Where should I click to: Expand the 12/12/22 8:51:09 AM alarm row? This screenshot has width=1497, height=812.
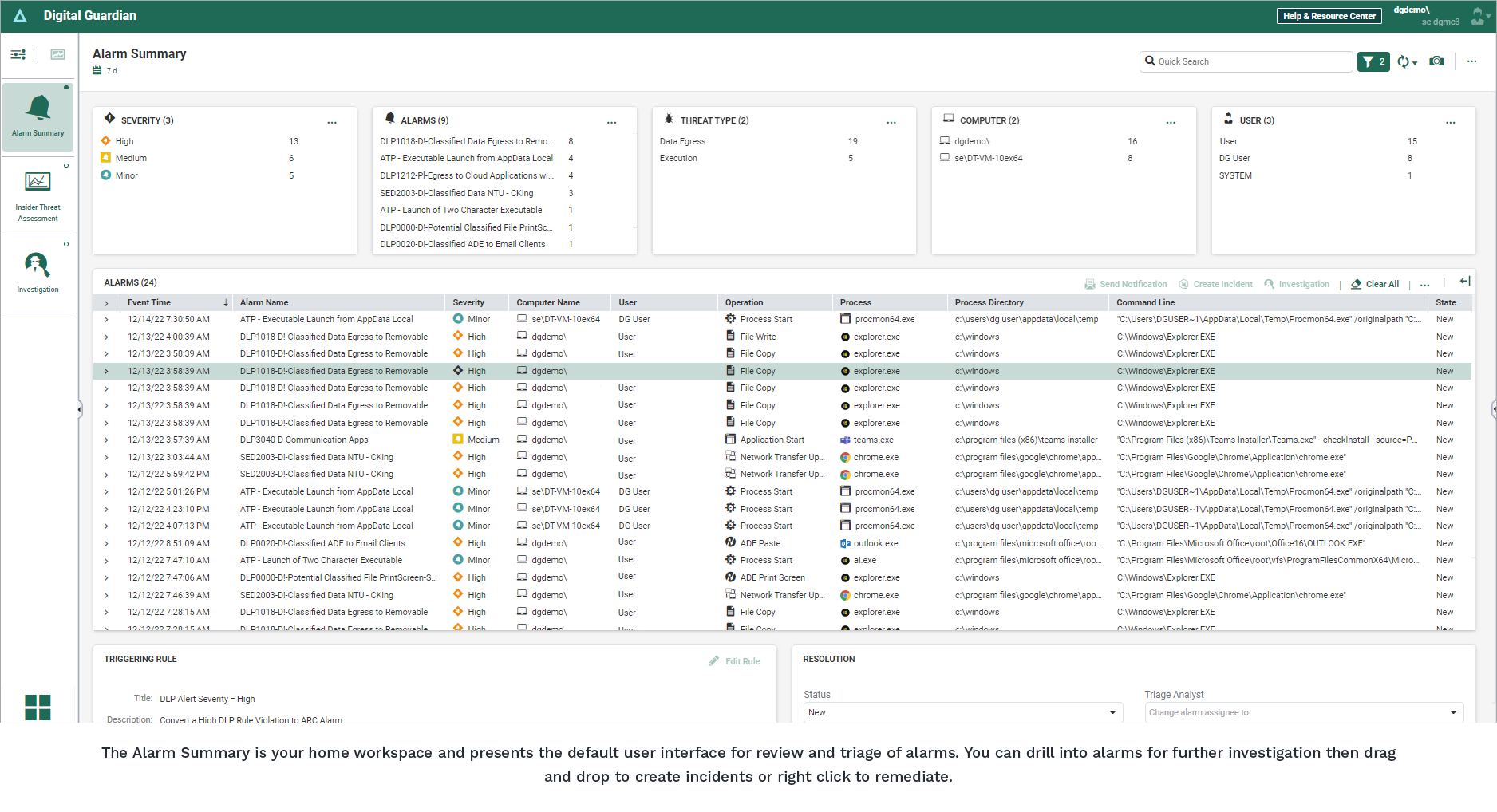pyautogui.click(x=106, y=543)
